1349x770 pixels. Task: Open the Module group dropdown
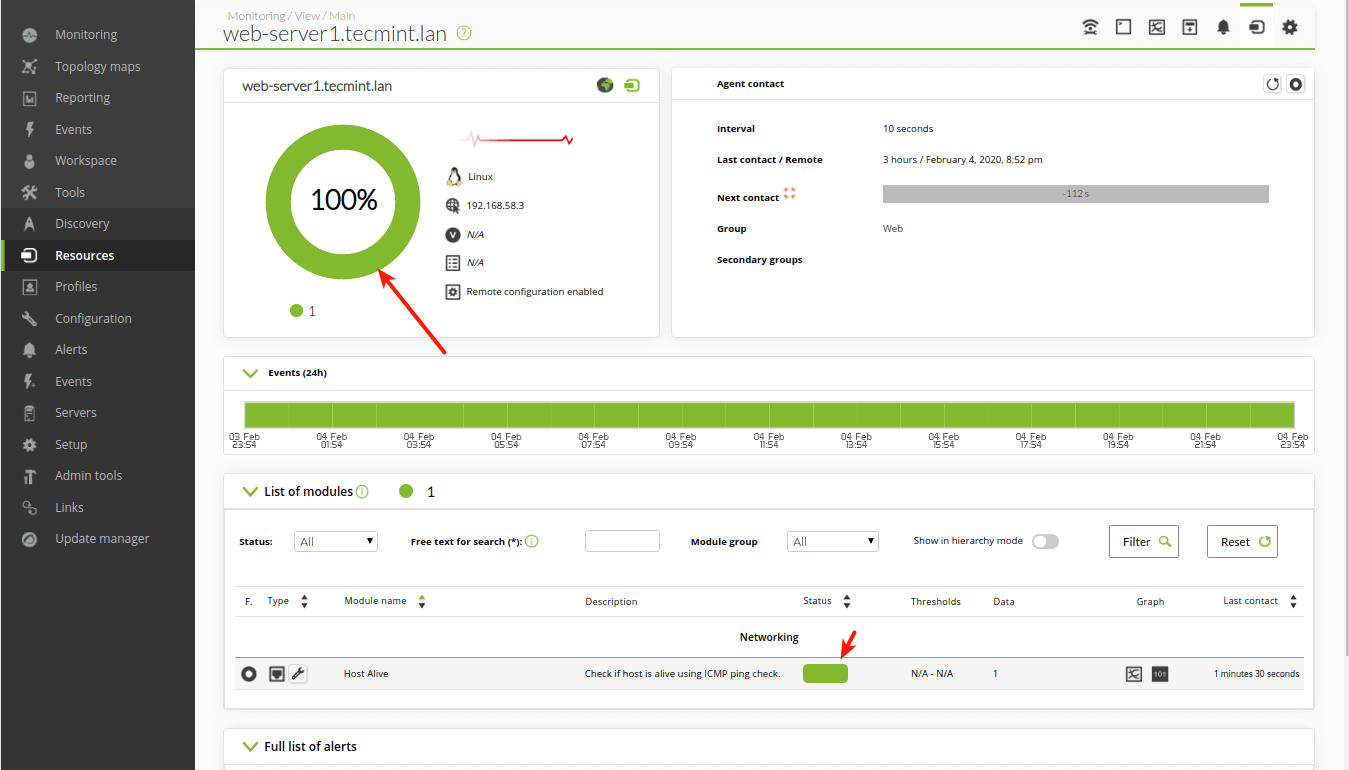tap(833, 541)
